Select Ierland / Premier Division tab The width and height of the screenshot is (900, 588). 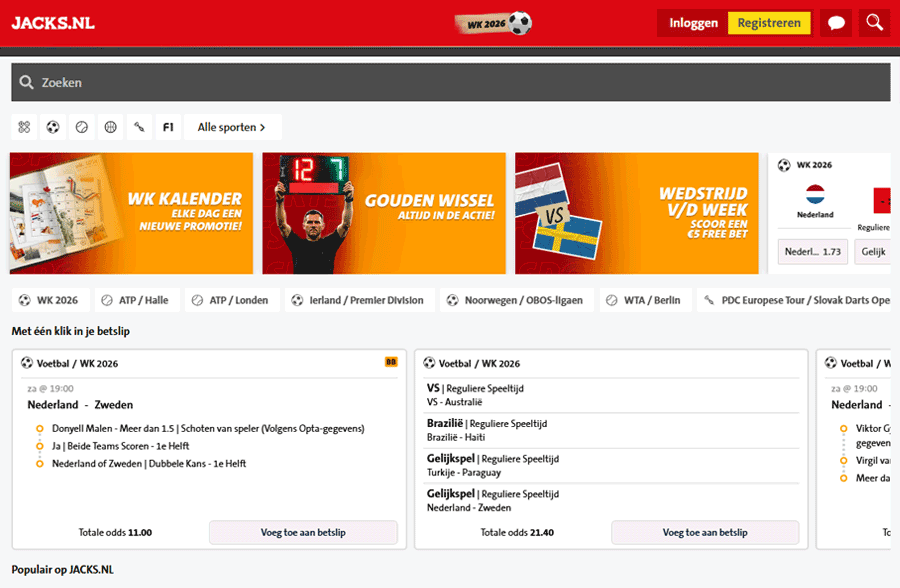click(359, 300)
